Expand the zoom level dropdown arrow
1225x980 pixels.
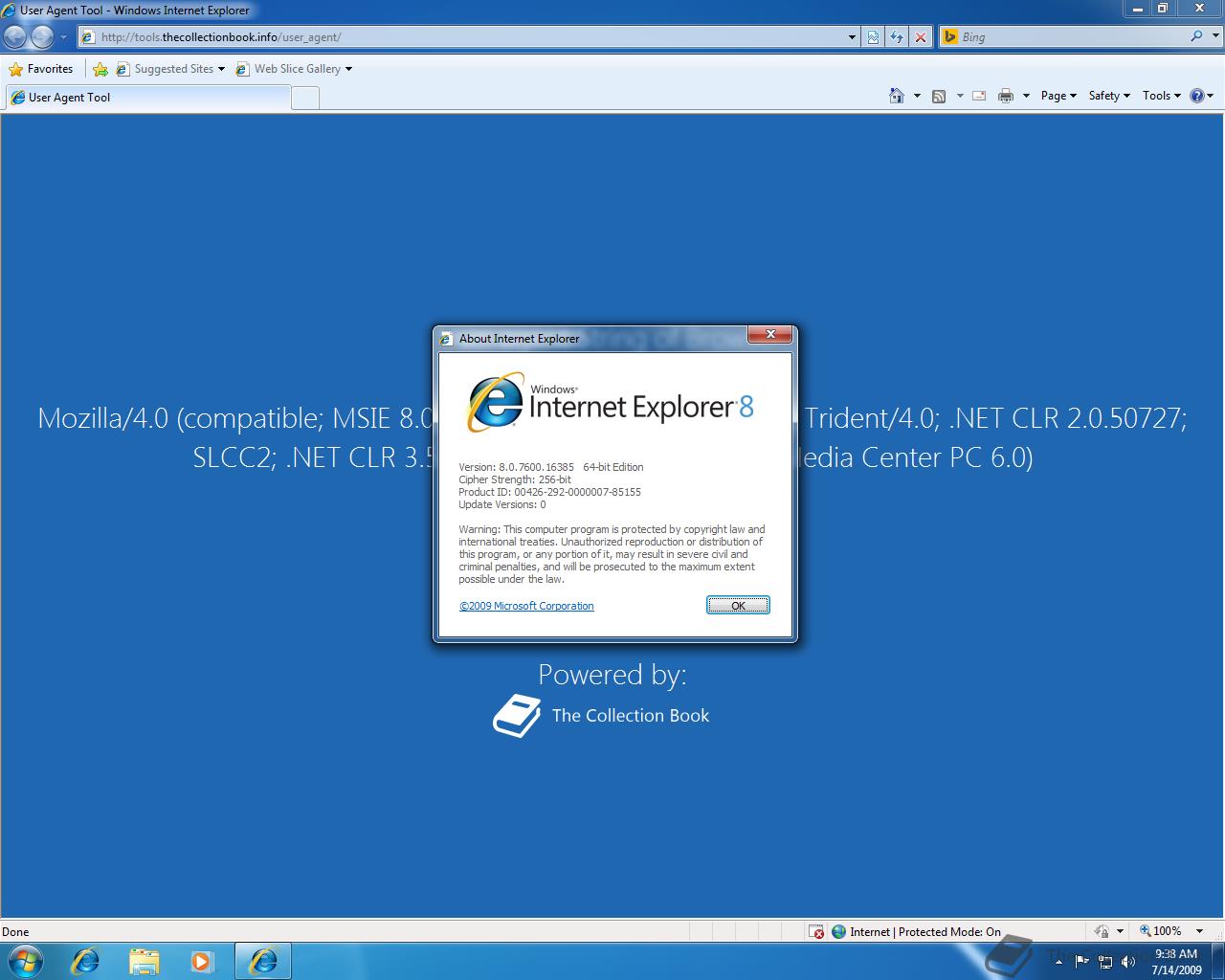(1199, 931)
